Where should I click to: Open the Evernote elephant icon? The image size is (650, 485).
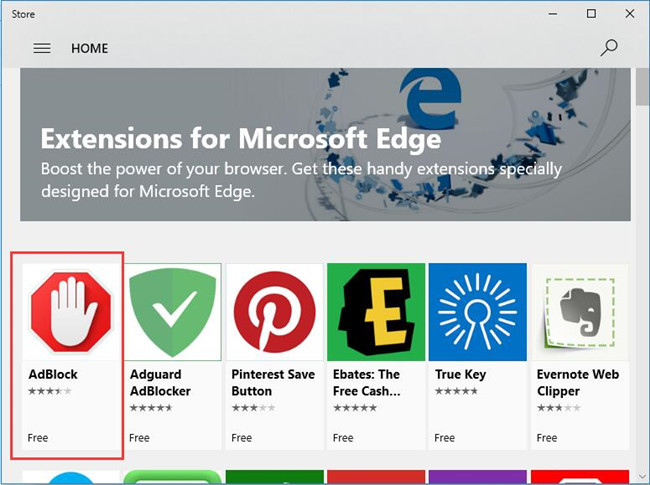(x=580, y=312)
